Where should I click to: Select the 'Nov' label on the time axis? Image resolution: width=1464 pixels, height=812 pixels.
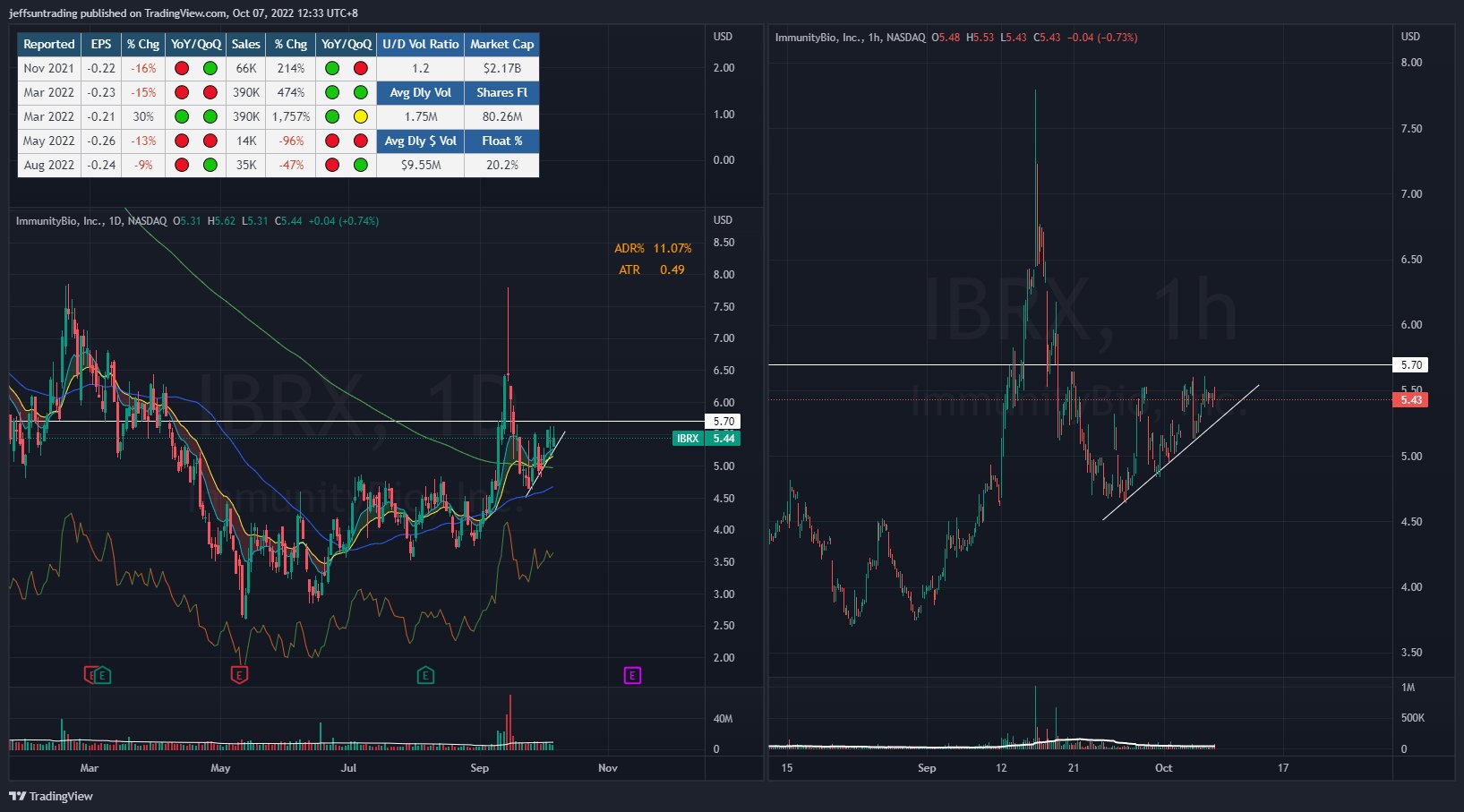pos(608,768)
